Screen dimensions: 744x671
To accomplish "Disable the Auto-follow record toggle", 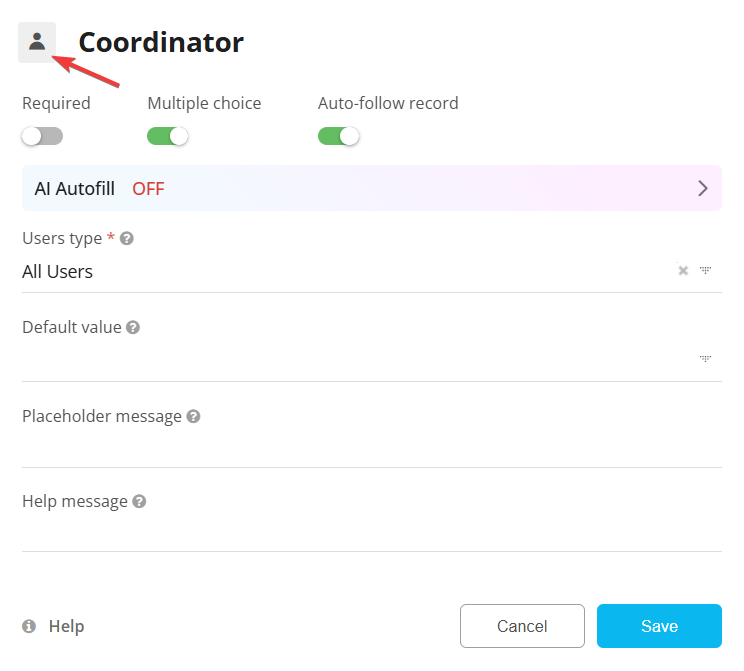I will 339,136.
